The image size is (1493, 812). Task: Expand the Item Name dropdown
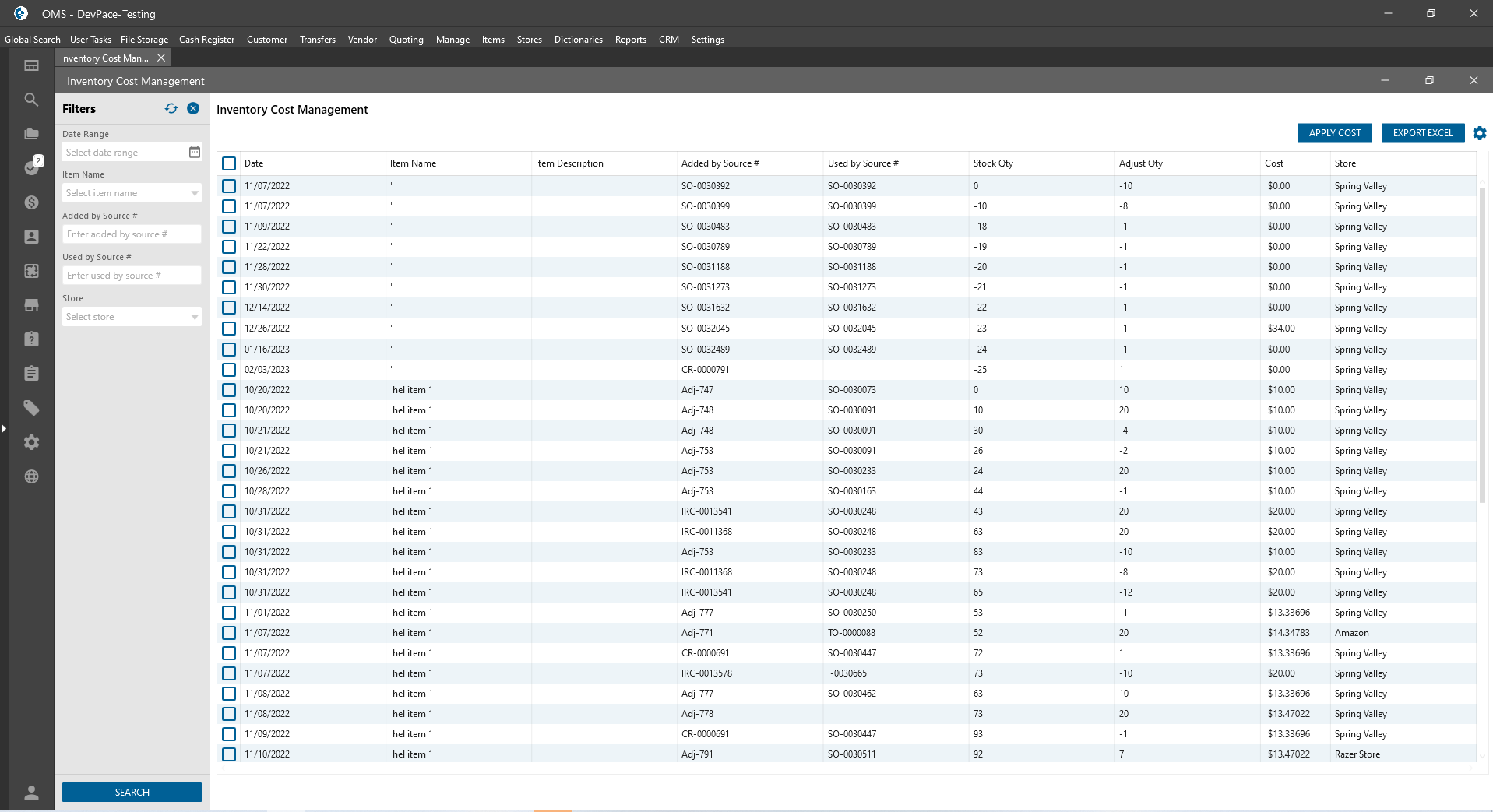click(195, 193)
